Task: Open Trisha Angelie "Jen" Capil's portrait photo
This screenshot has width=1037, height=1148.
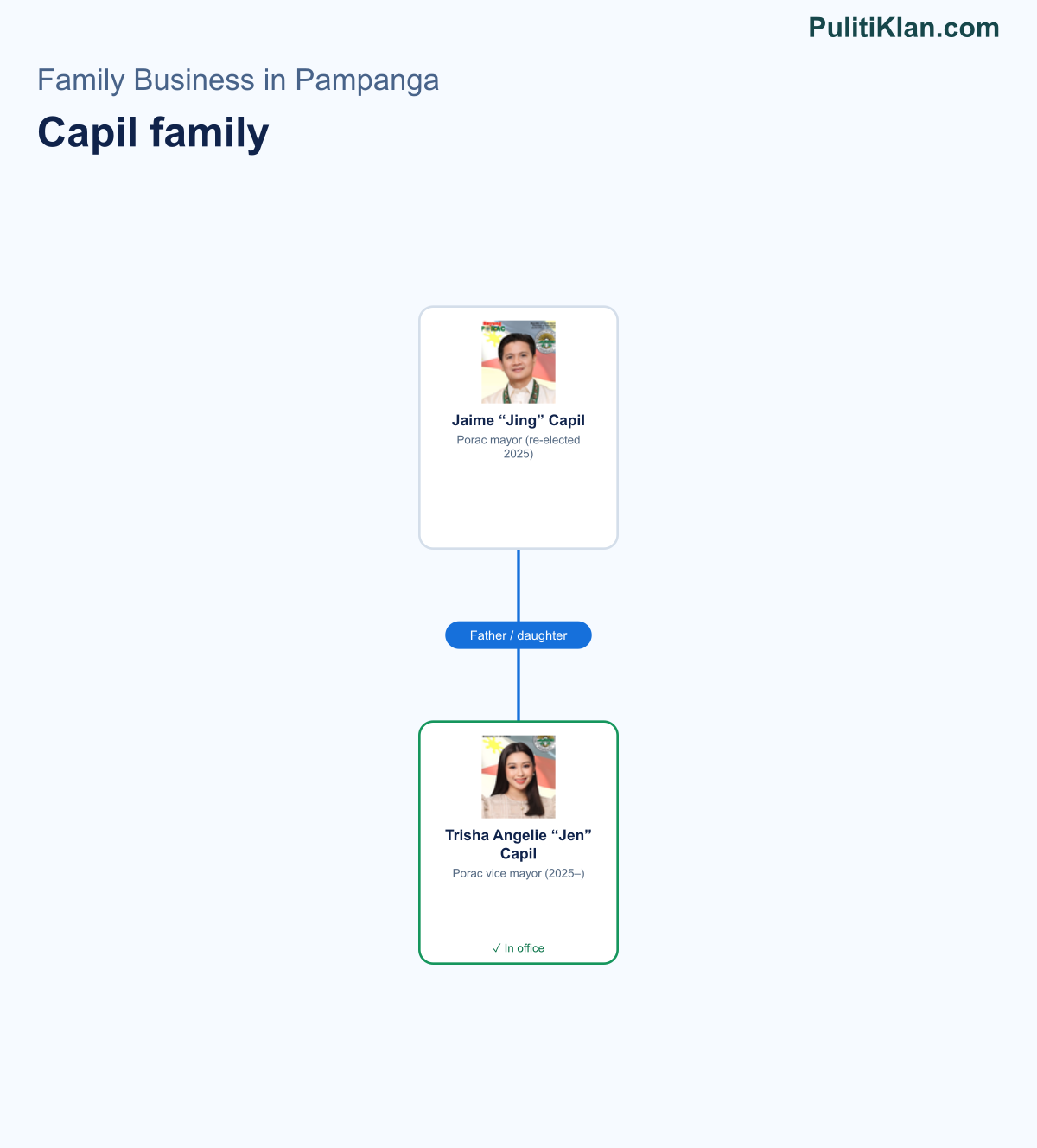Action: coord(518,777)
